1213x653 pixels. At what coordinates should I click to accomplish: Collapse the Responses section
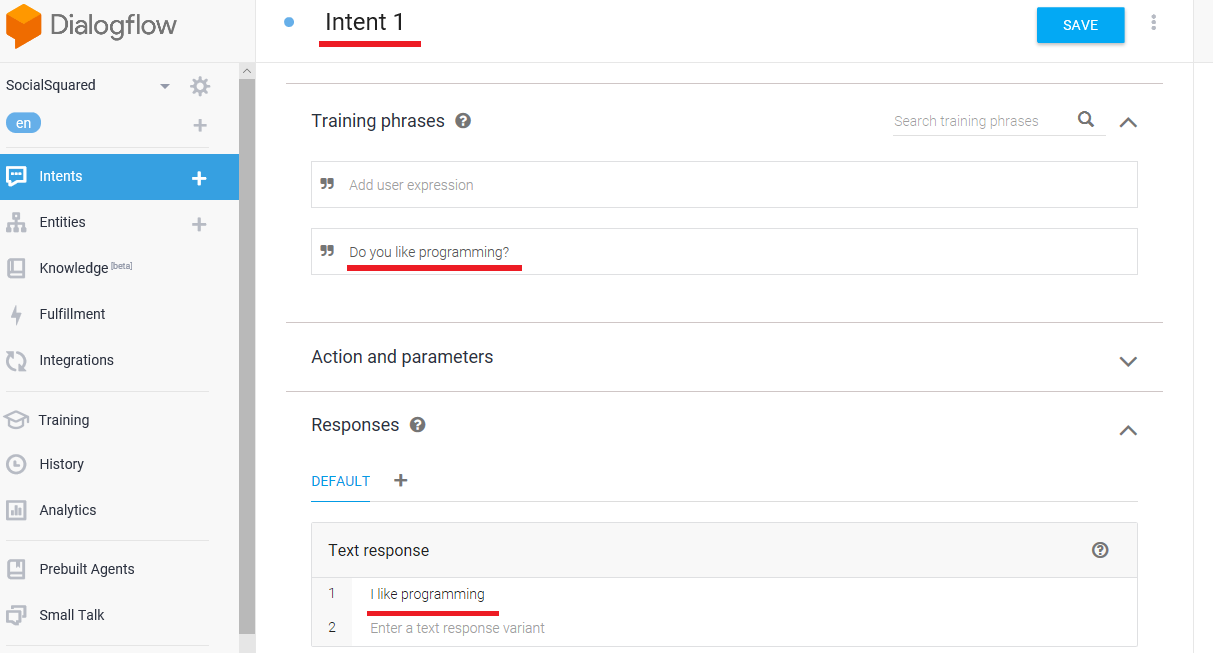tap(1128, 430)
